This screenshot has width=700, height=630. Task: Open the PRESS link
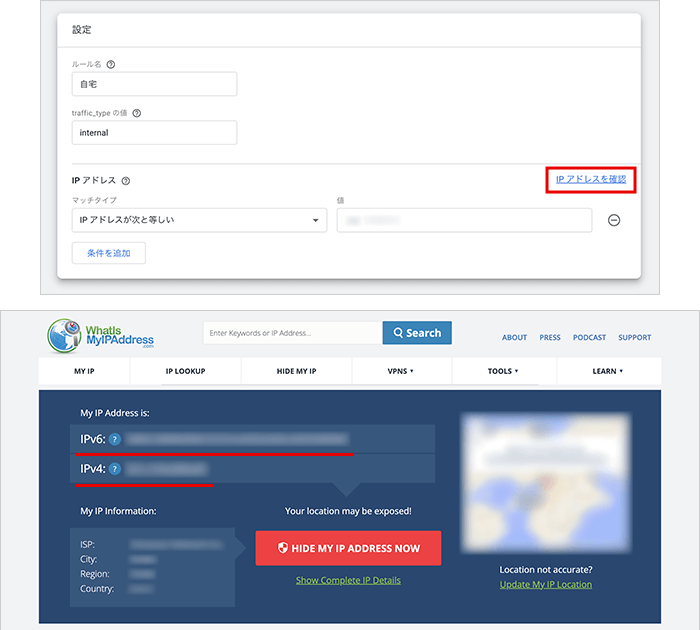pos(550,338)
